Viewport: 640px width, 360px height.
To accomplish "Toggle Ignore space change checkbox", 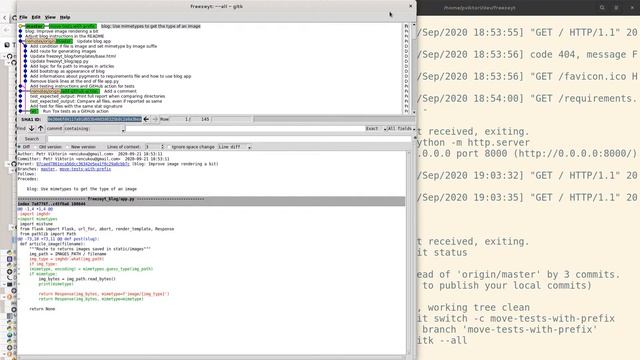I will pos(191,147).
